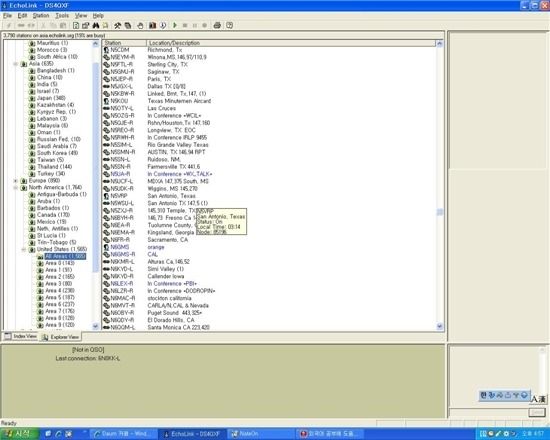
Task: Select station row Paris, TX
Action: (269, 79)
